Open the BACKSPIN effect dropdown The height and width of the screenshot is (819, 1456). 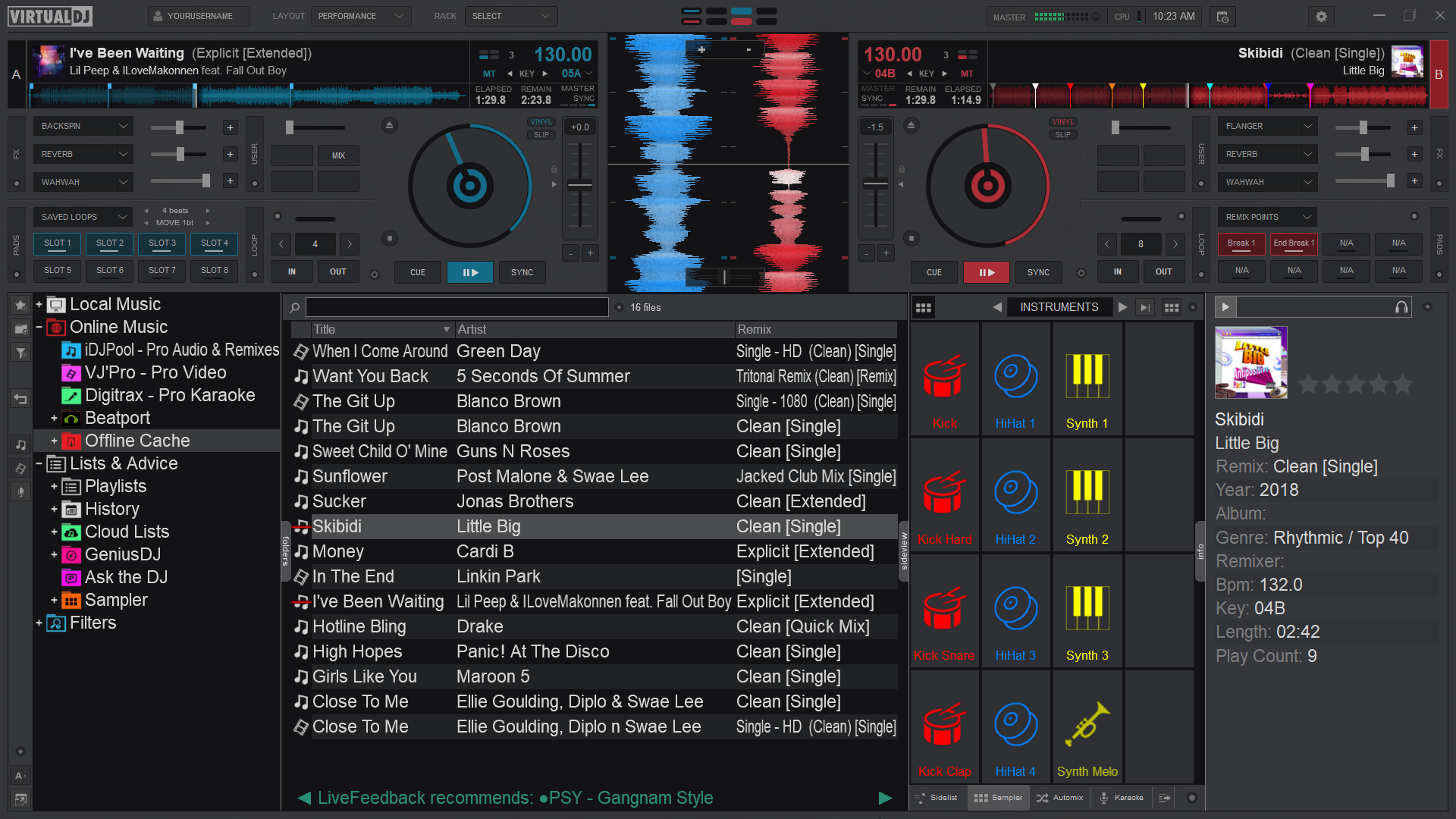[x=123, y=126]
